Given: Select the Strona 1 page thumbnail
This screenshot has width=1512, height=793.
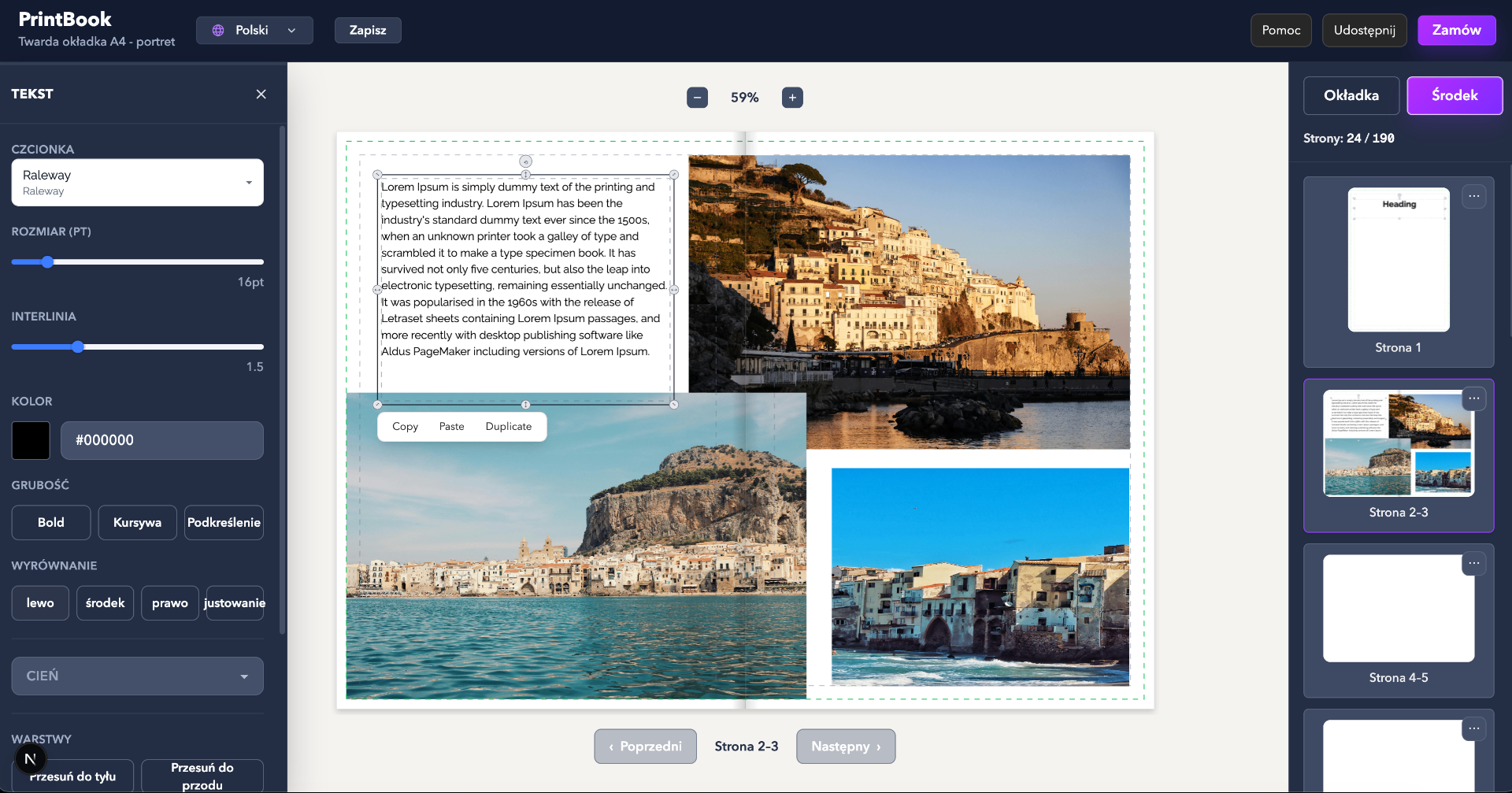Looking at the screenshot, I should tap(1399, 260).
